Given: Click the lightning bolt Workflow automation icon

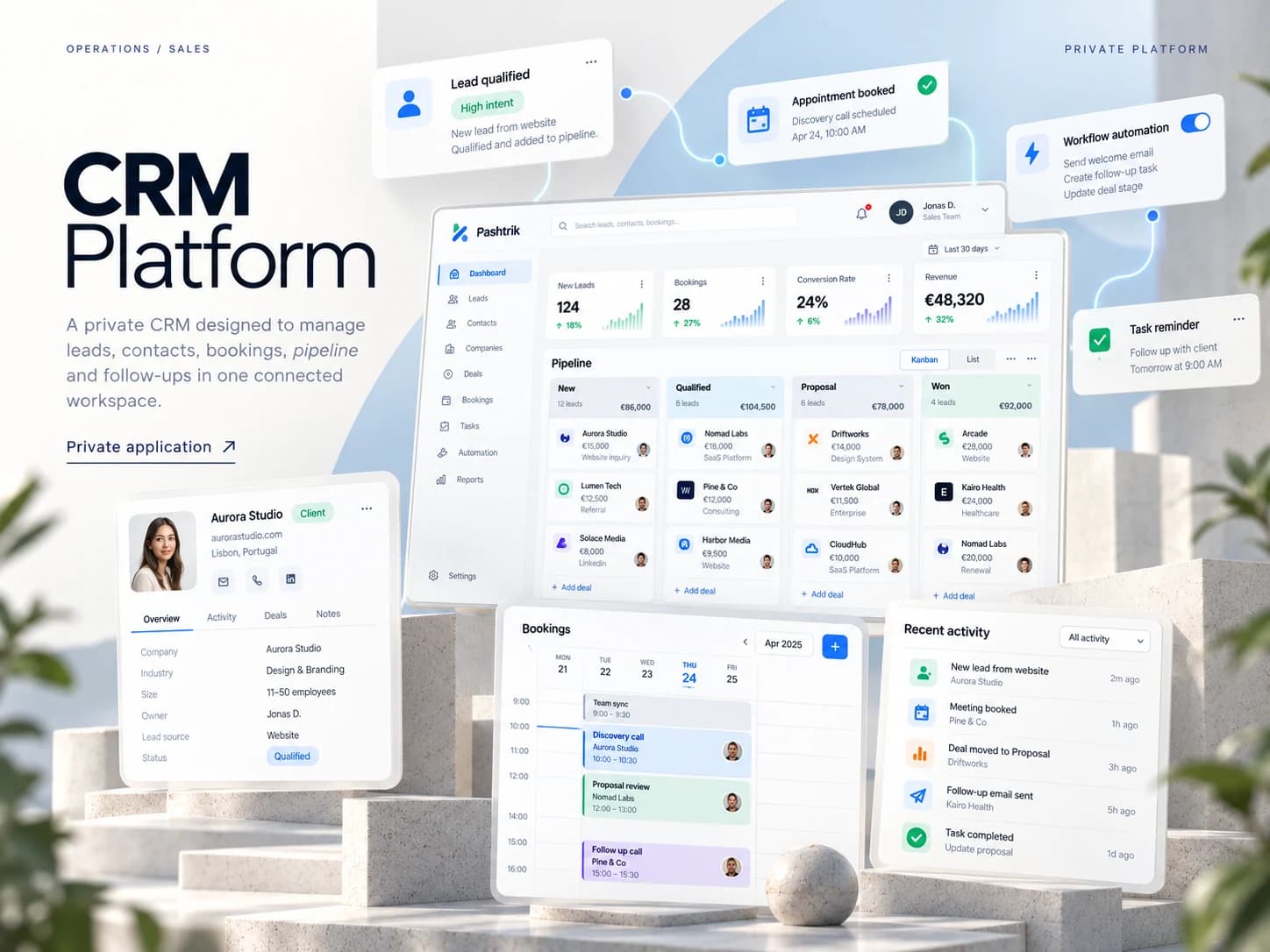Looking at the screenshot, I should pos(1032,153).
